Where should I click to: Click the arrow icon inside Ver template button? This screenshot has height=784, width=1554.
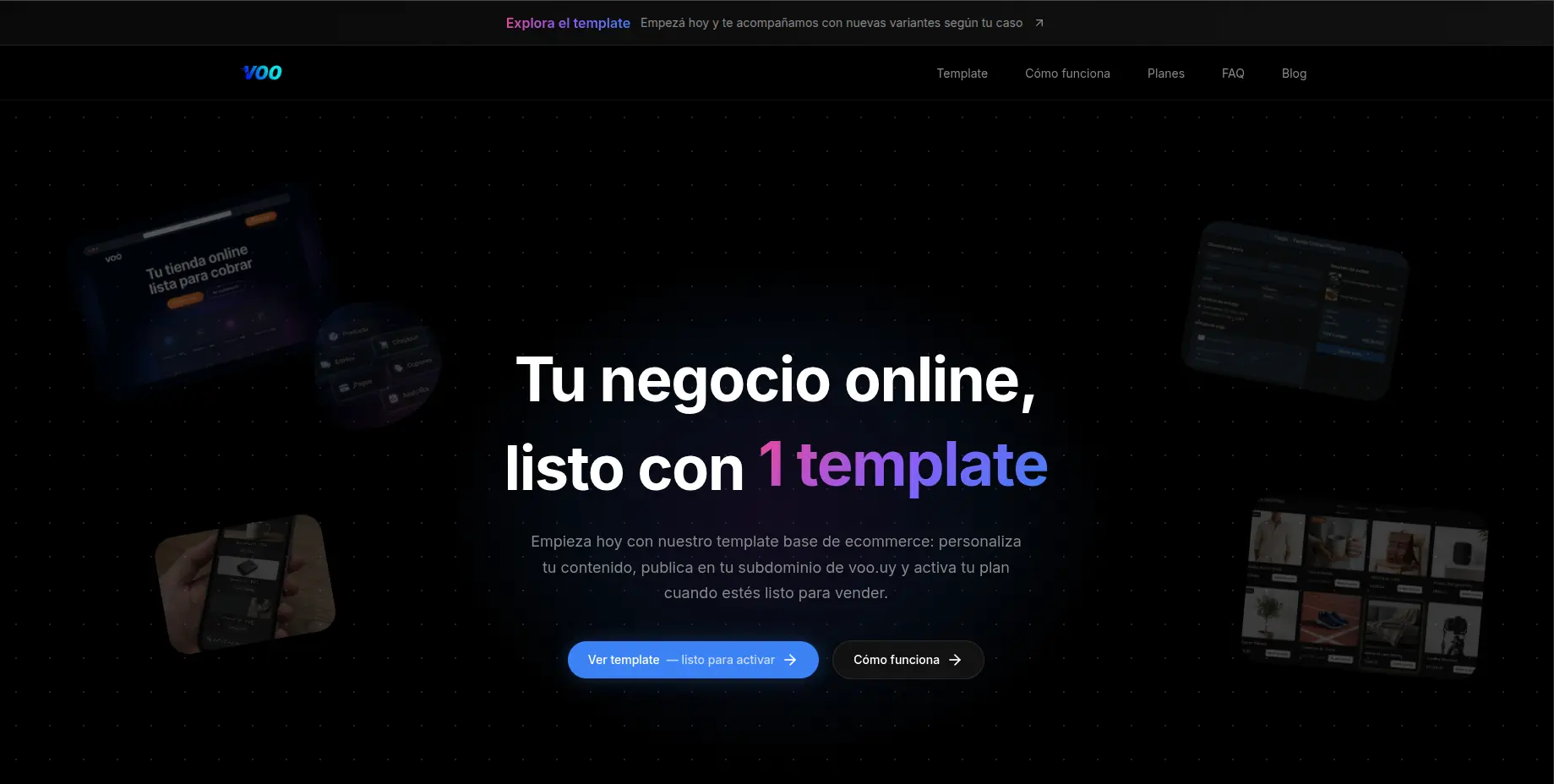click(790, 660)
